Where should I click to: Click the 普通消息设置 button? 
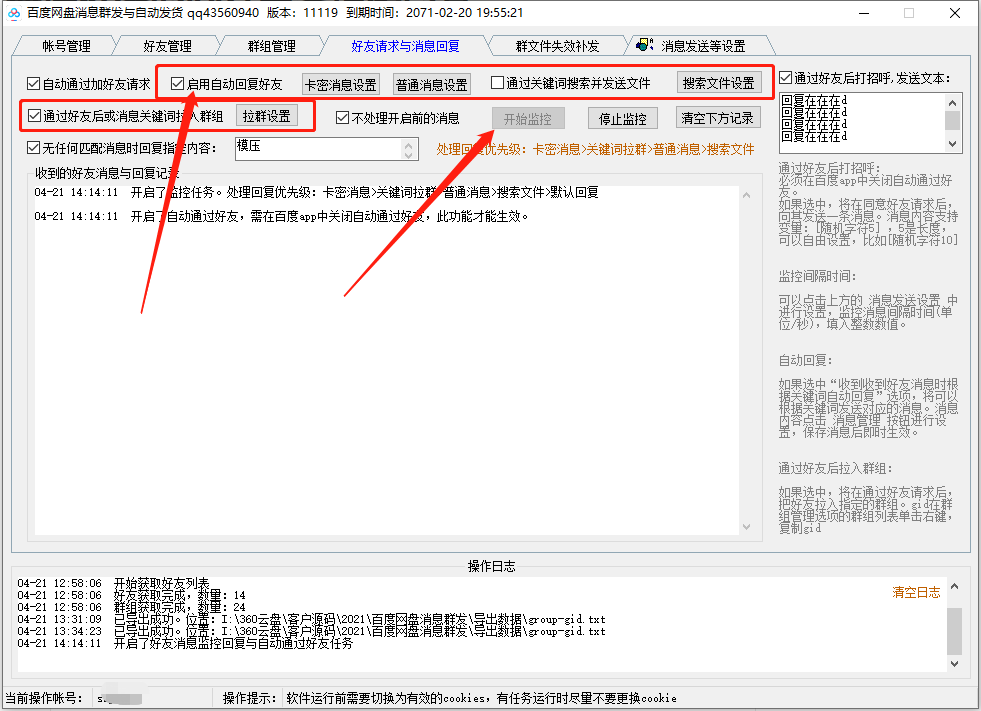[x=430, y=83]
